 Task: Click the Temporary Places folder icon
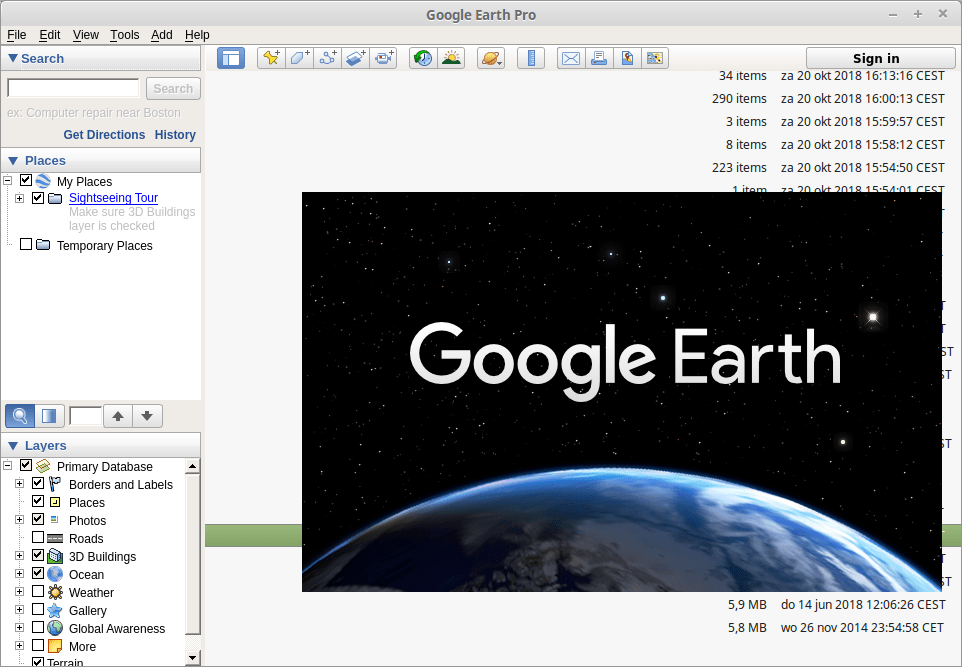(43, 245)
